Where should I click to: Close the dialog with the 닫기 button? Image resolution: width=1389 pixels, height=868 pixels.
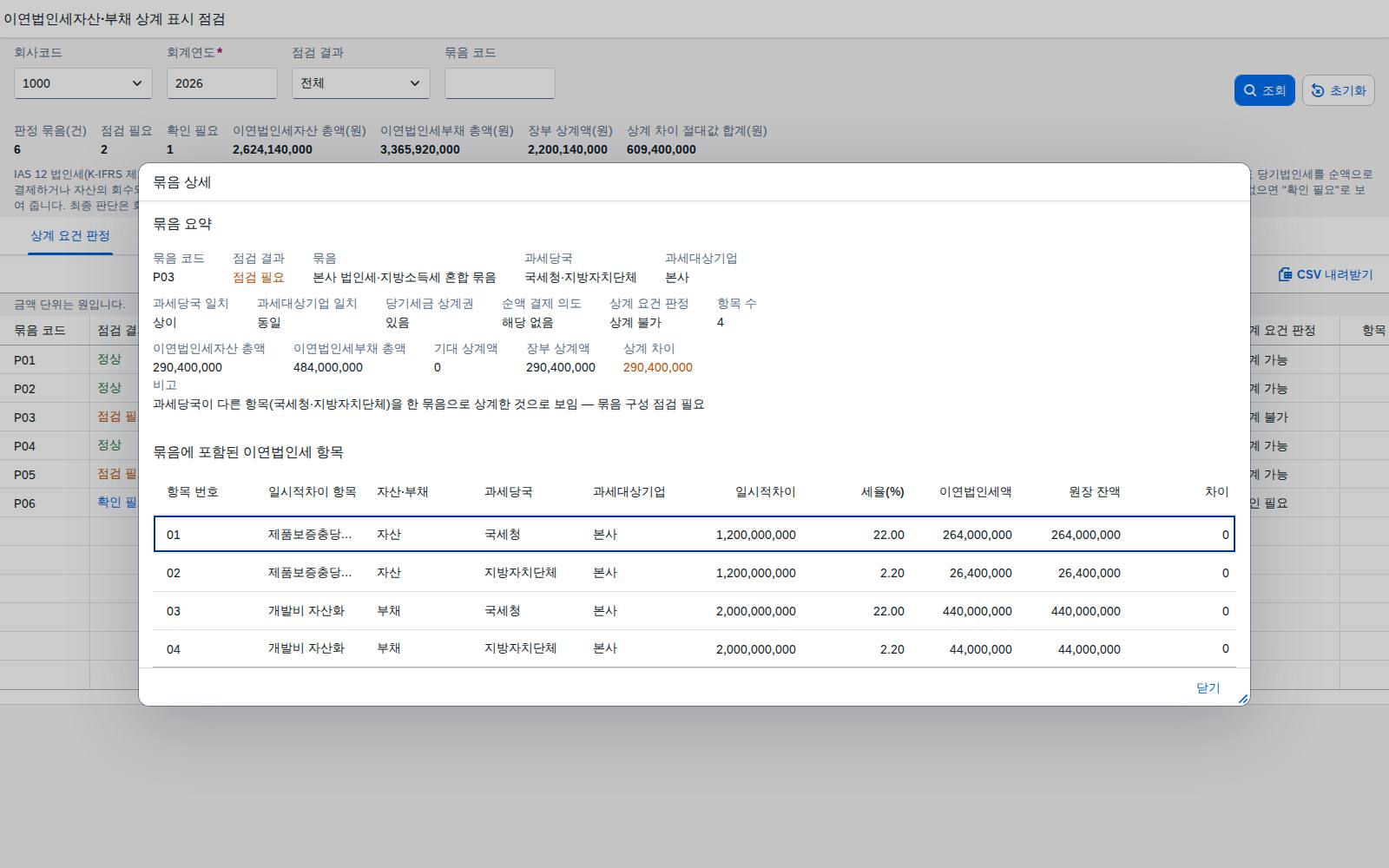[x=1208, y=687]
